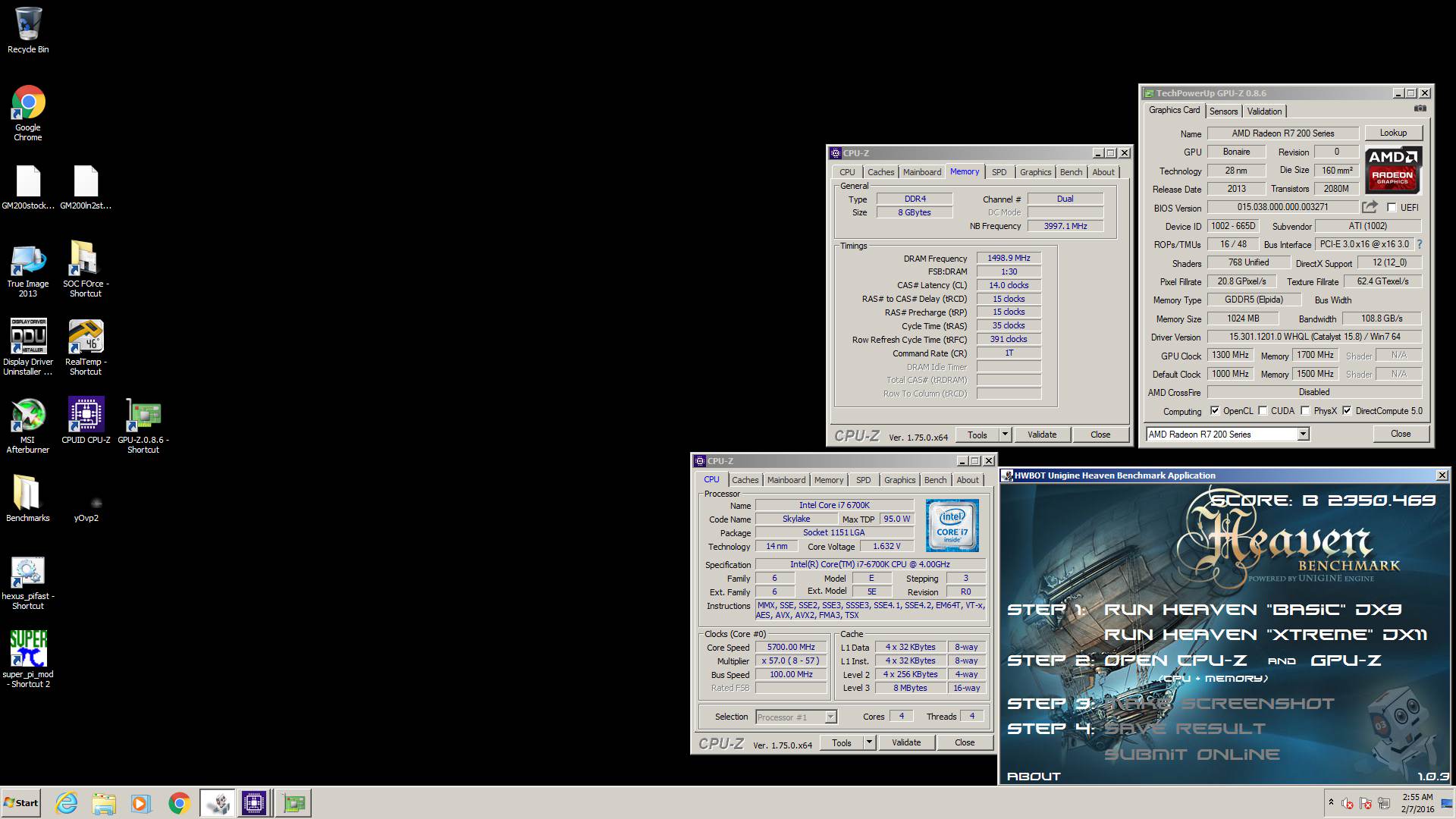This screenshot has width=1456, height=819.
Task: Open Google Chrome desktop shortcut
Action: point(28,112)
